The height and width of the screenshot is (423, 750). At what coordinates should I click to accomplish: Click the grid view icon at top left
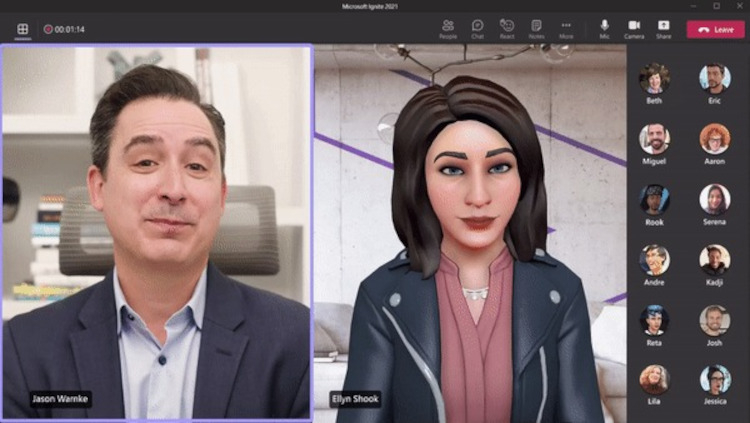pos(22,29)
